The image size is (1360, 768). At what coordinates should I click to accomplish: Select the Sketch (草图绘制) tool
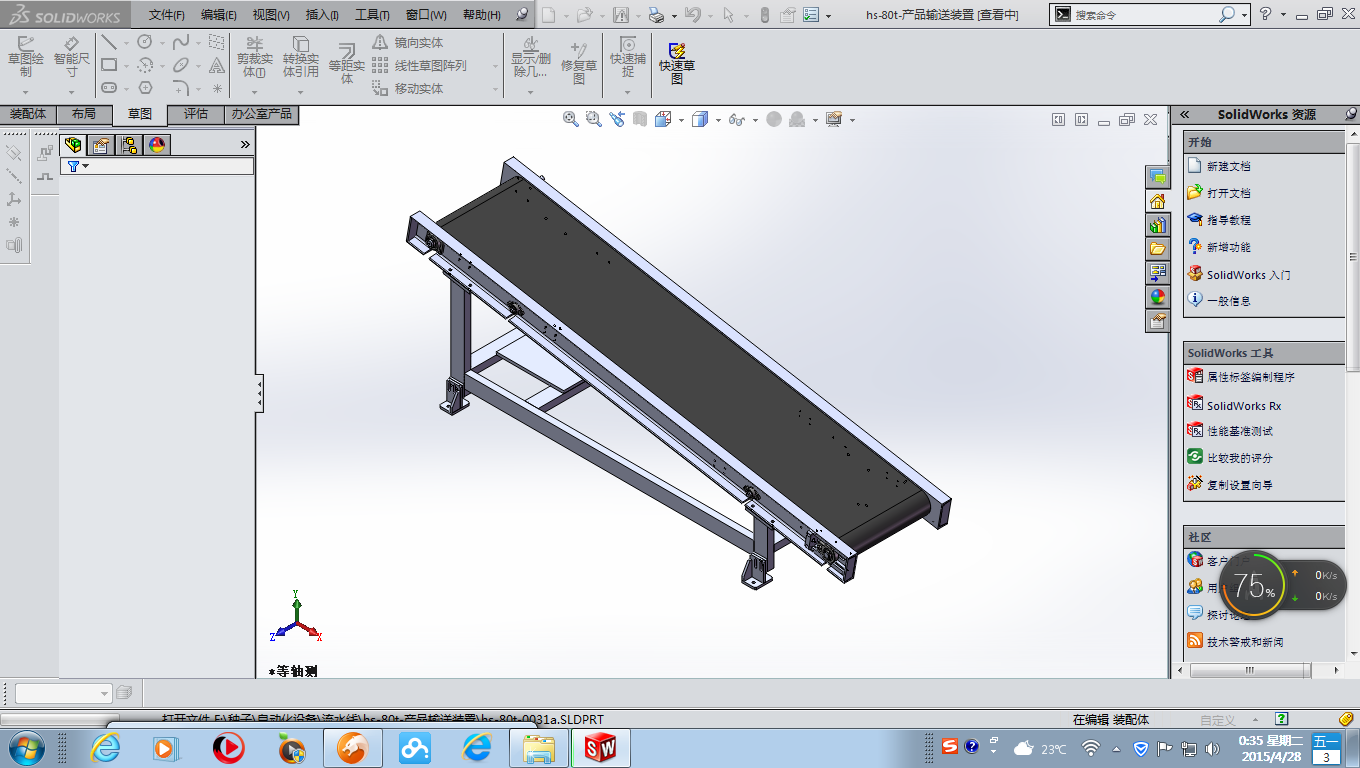click(26, 57)
